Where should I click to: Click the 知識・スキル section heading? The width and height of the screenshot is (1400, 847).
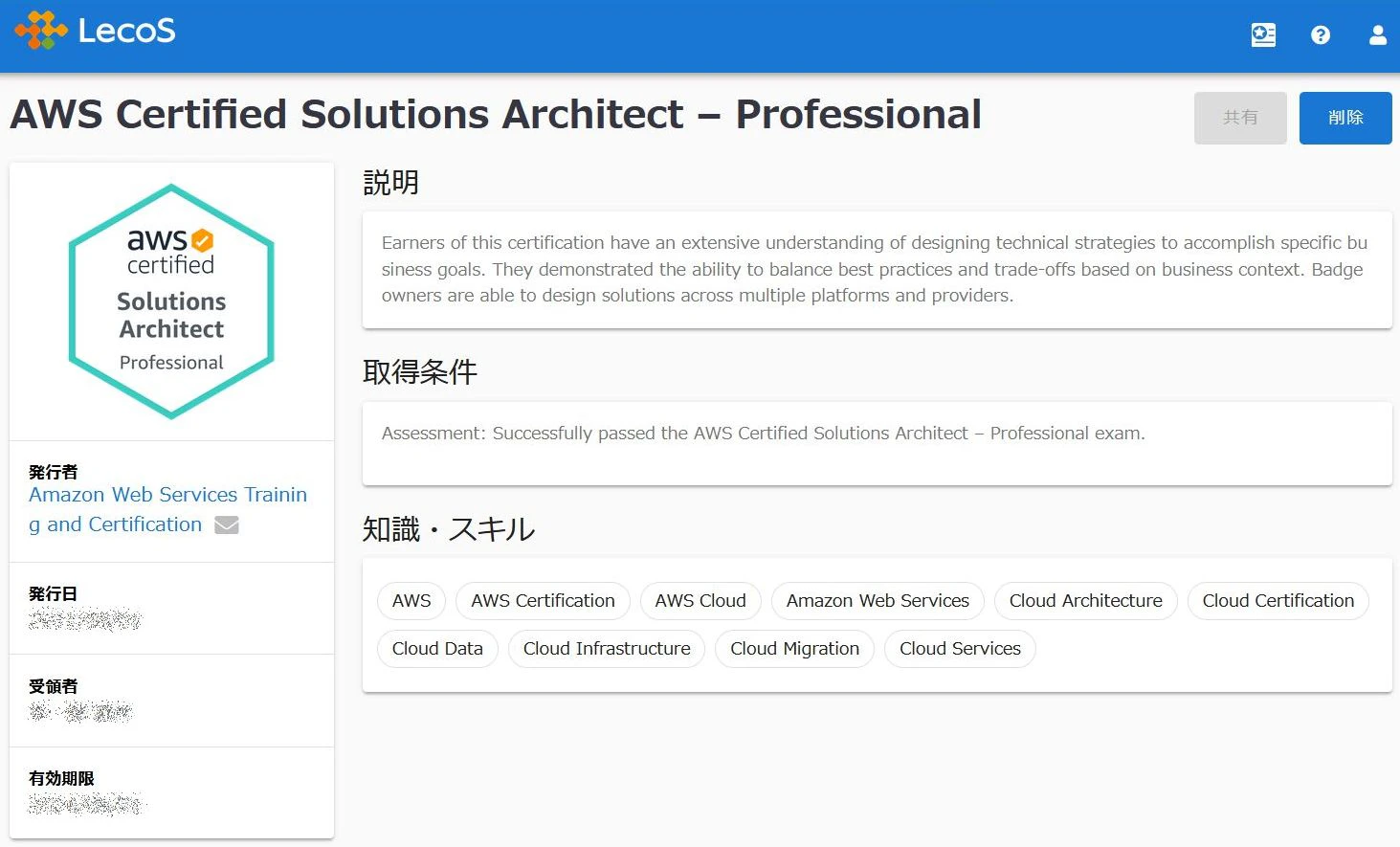(449, 529)
